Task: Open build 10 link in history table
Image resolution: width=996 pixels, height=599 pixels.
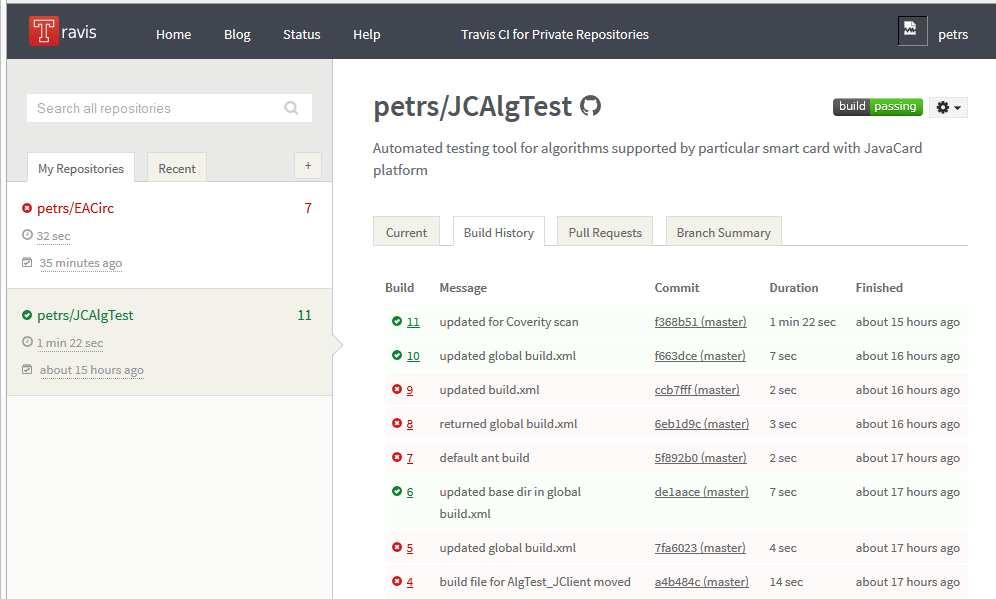Action: 413,356
